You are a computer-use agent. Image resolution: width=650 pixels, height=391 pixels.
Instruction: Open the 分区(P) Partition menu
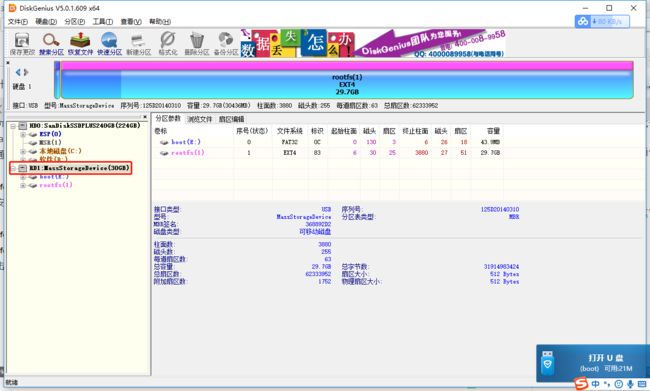[x=75, y=22]
